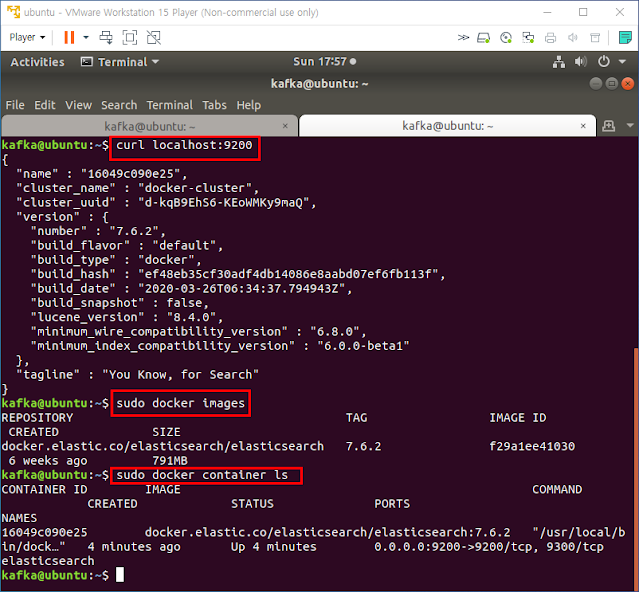639x592 pixels.
Task: Click the terminal cursor at the last prompt
Action: pyautogui.click(x=120, y=575)
